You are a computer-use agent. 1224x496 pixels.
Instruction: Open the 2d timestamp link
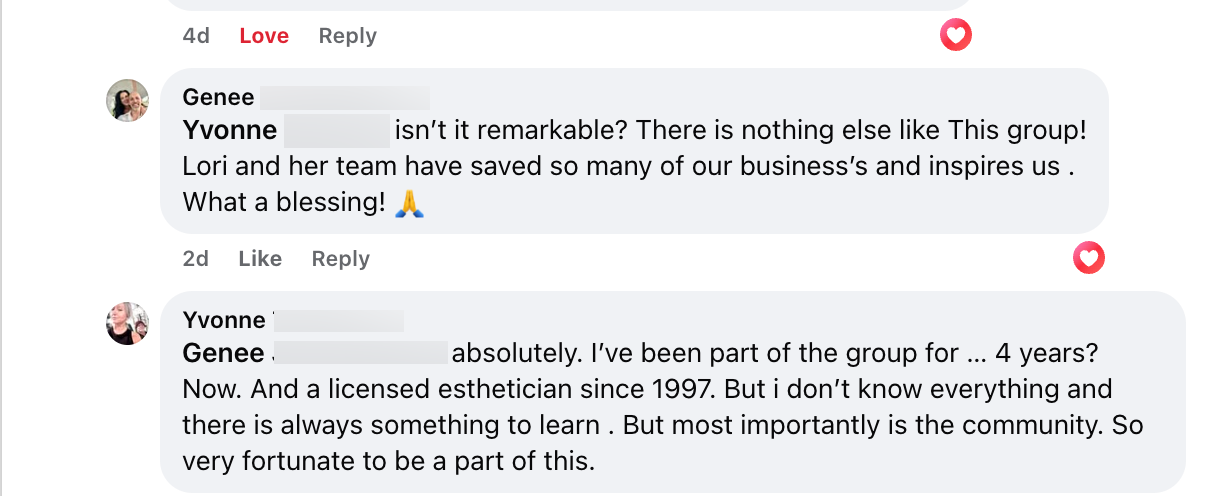tap(196, 259)
